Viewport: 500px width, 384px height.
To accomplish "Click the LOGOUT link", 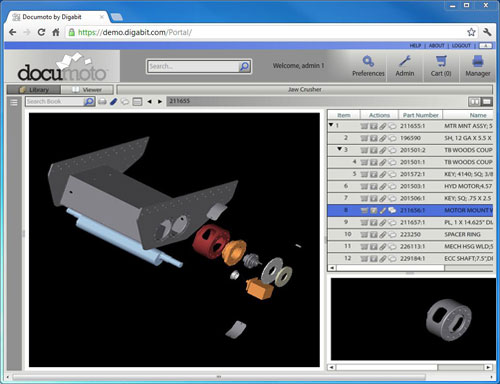I will click(461, 46).
